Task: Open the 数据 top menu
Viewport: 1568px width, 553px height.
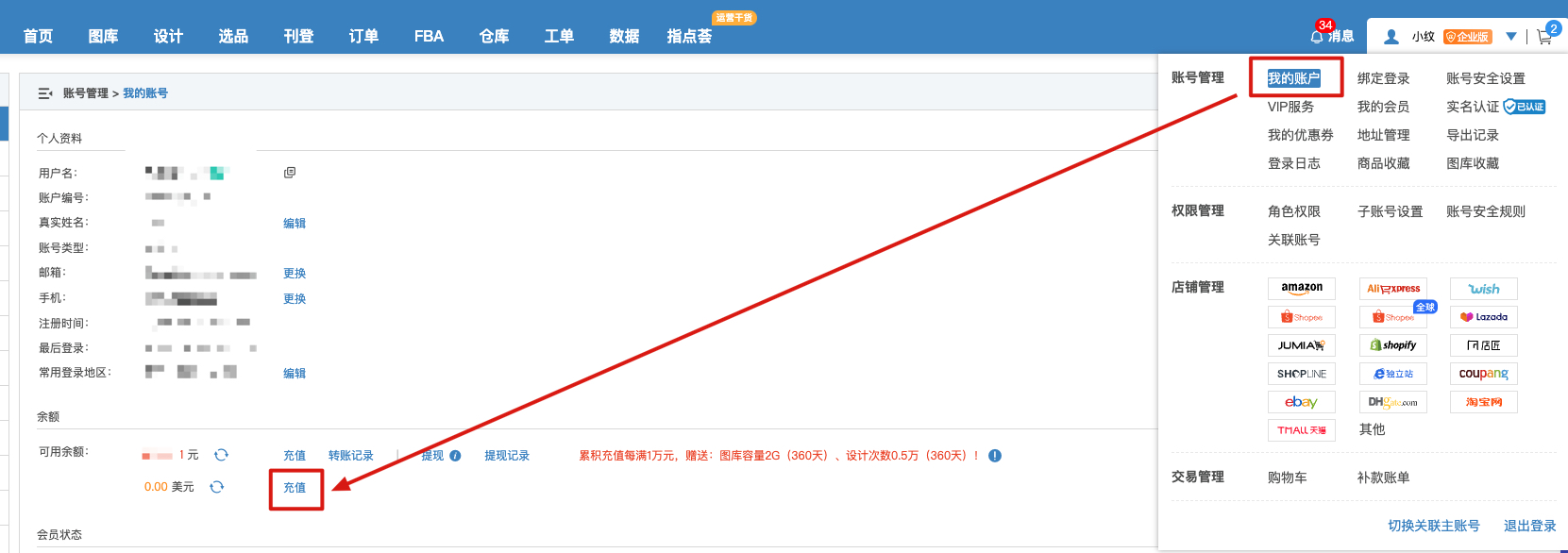Action: coord(624,37)
